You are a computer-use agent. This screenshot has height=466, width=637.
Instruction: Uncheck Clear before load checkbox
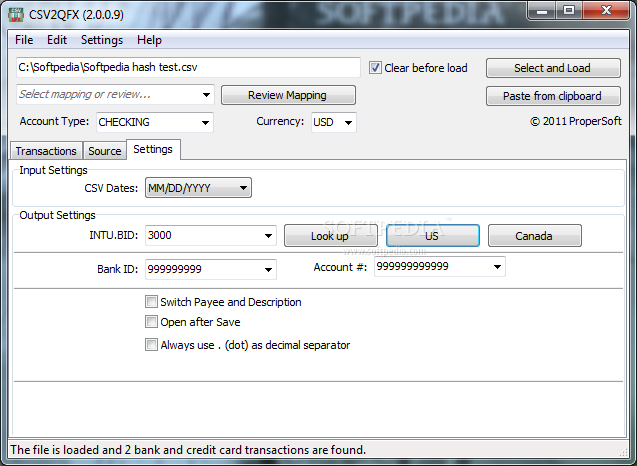[375, 68]
